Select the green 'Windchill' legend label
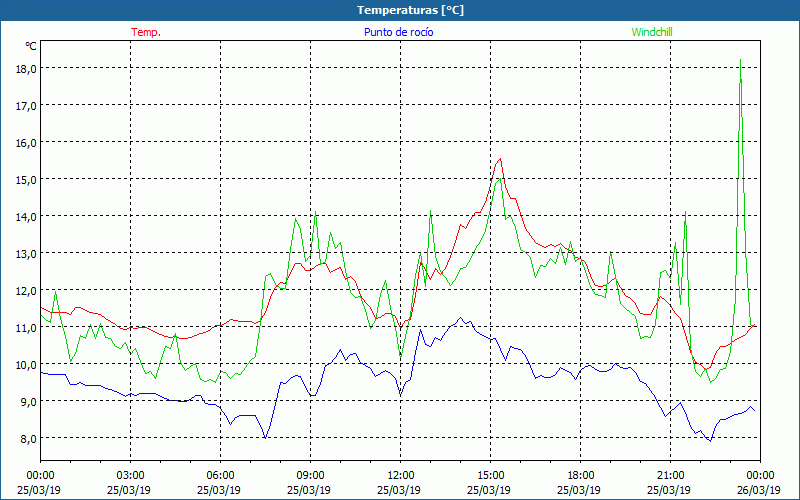The image size is (800, 500). [652, 32]
